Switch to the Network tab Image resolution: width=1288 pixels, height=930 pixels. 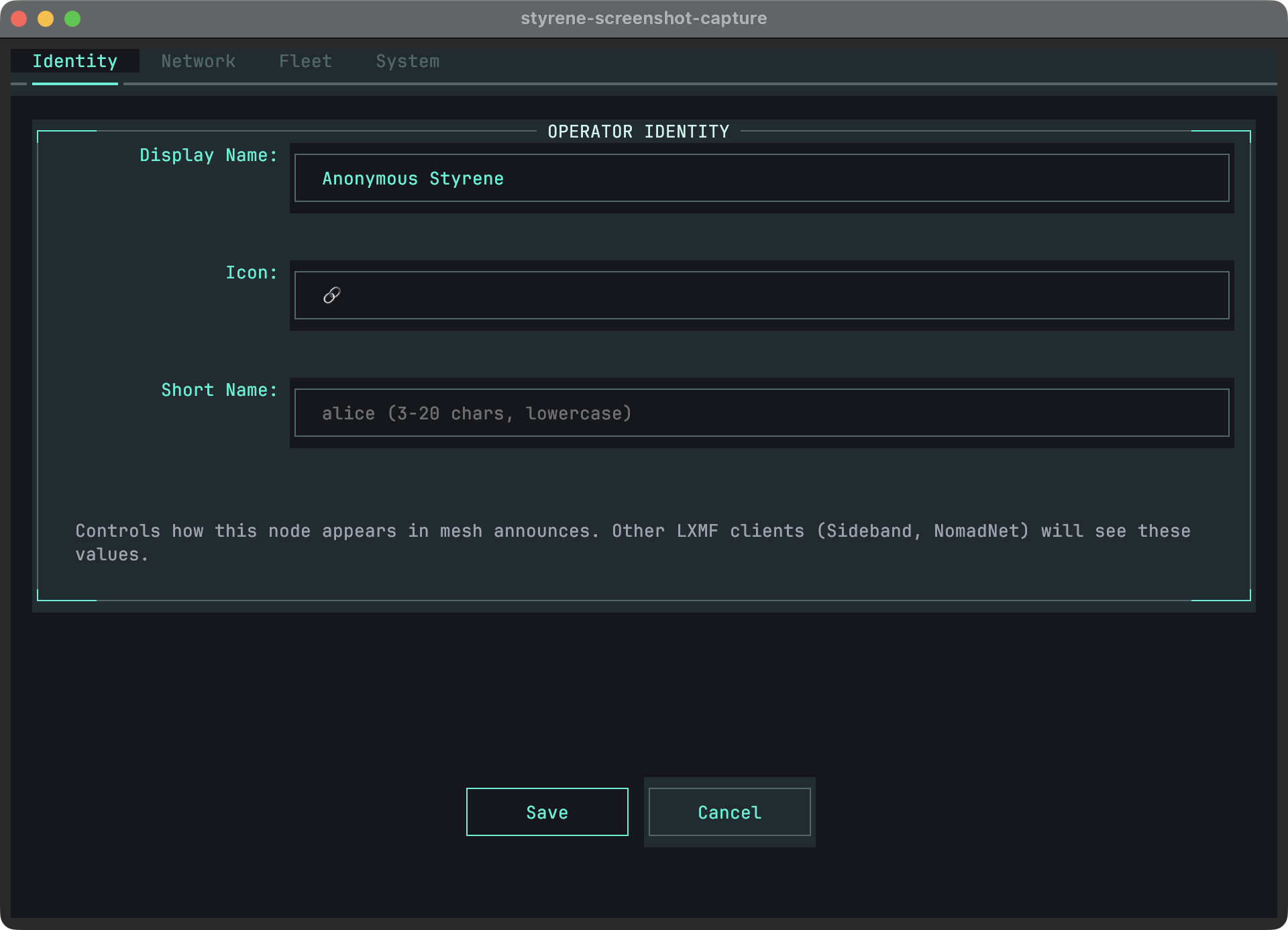pyautogui.click(x=198, y=61)
